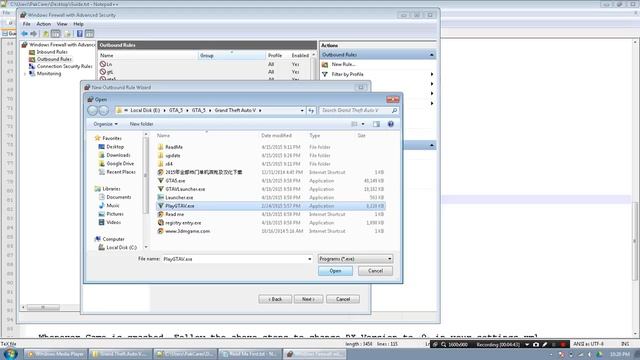Select Outbound Rules in the firewall tree
The image size is (640, 360).
(54, 59)
